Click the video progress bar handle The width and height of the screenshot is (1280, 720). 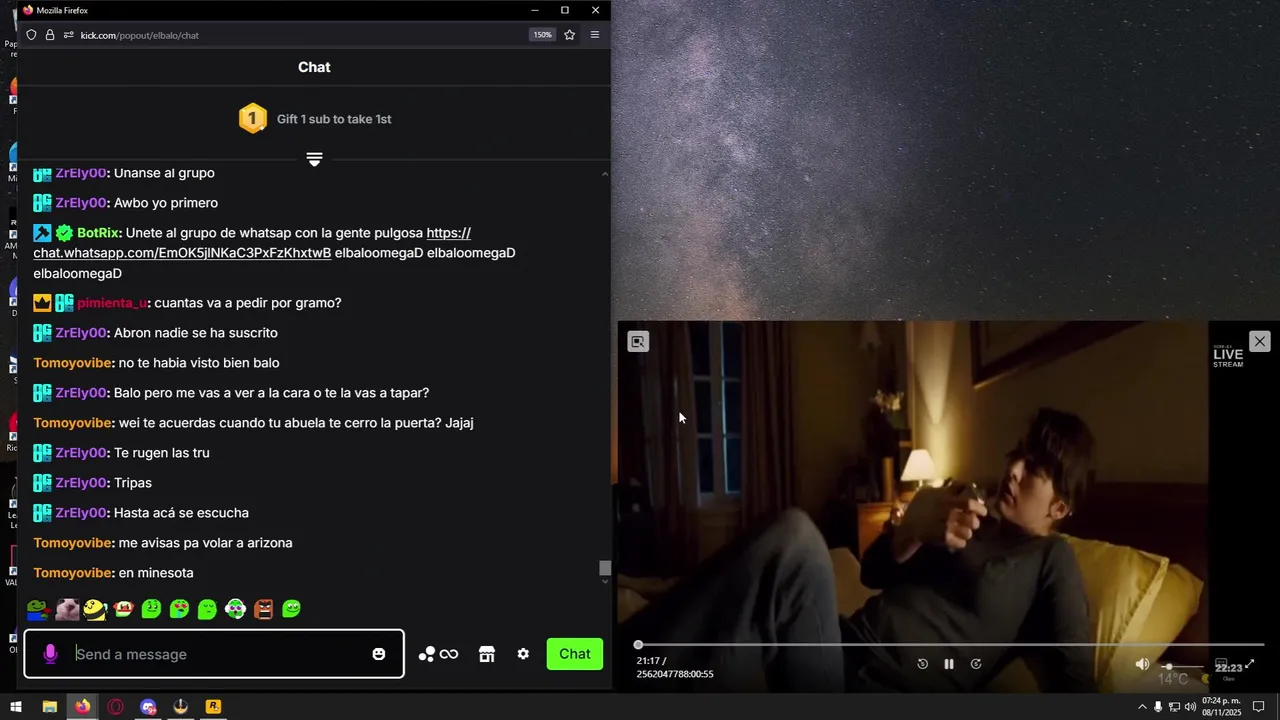click(x=638, y=645)
